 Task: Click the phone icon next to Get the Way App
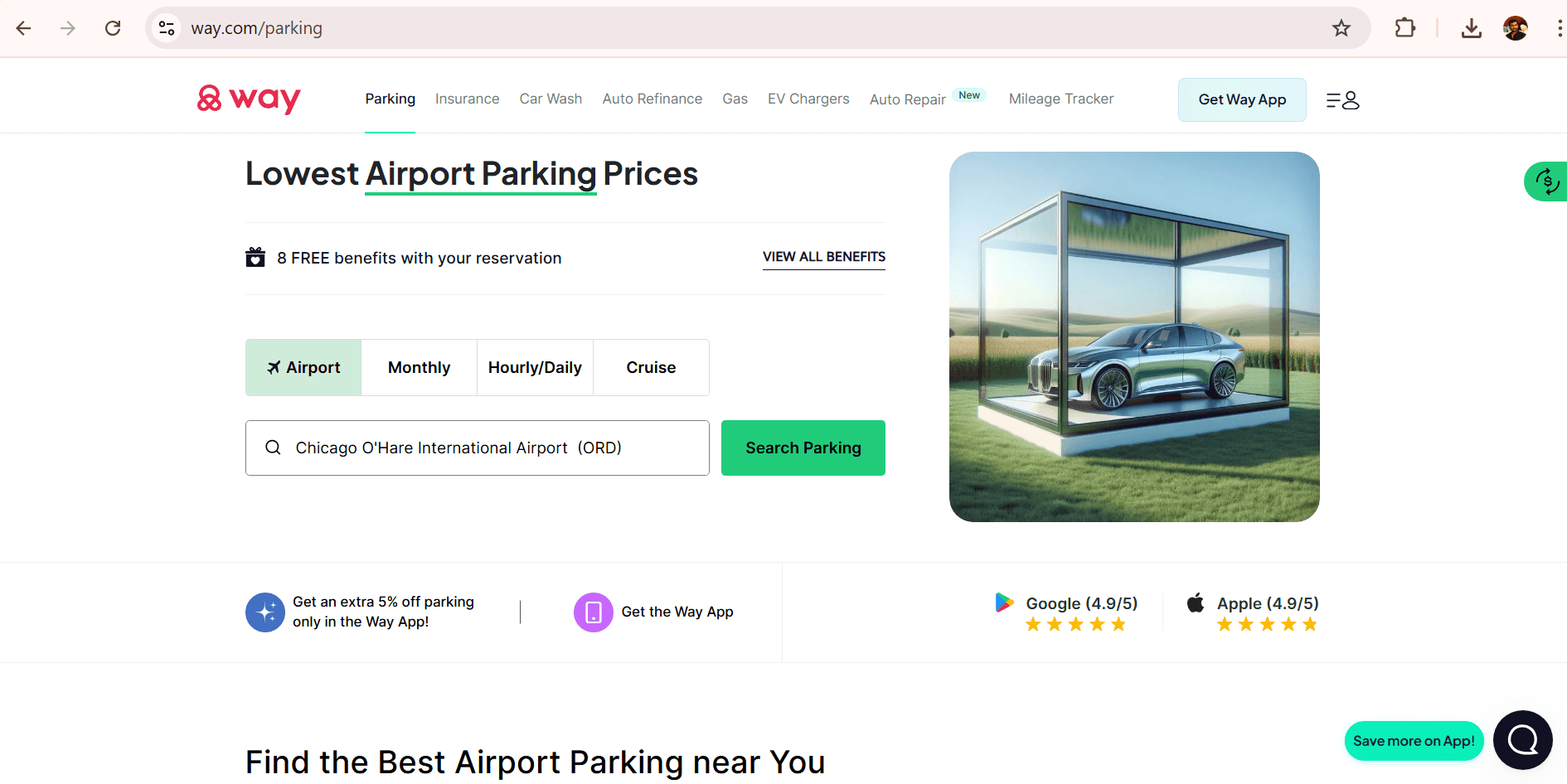(x=593, y=612)
